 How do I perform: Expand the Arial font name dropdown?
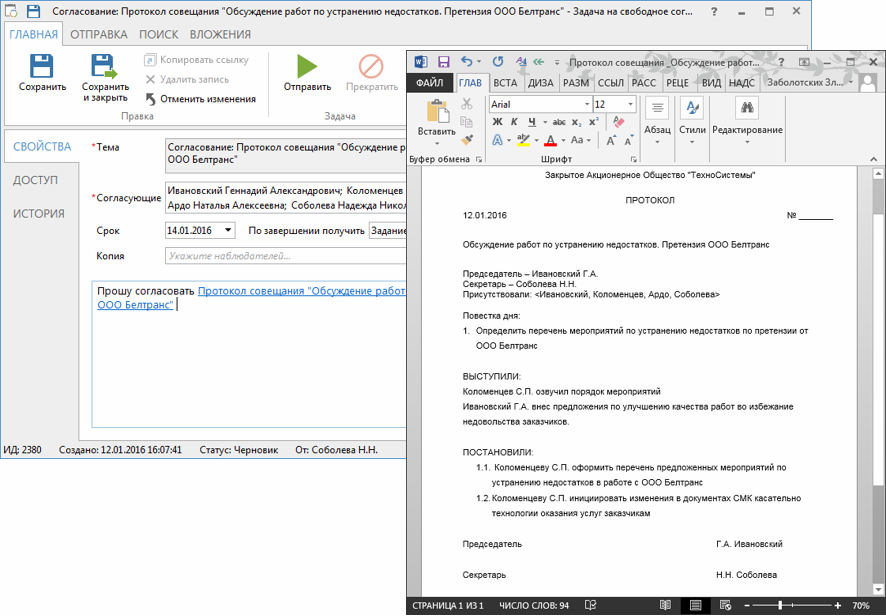click(586, 104)
